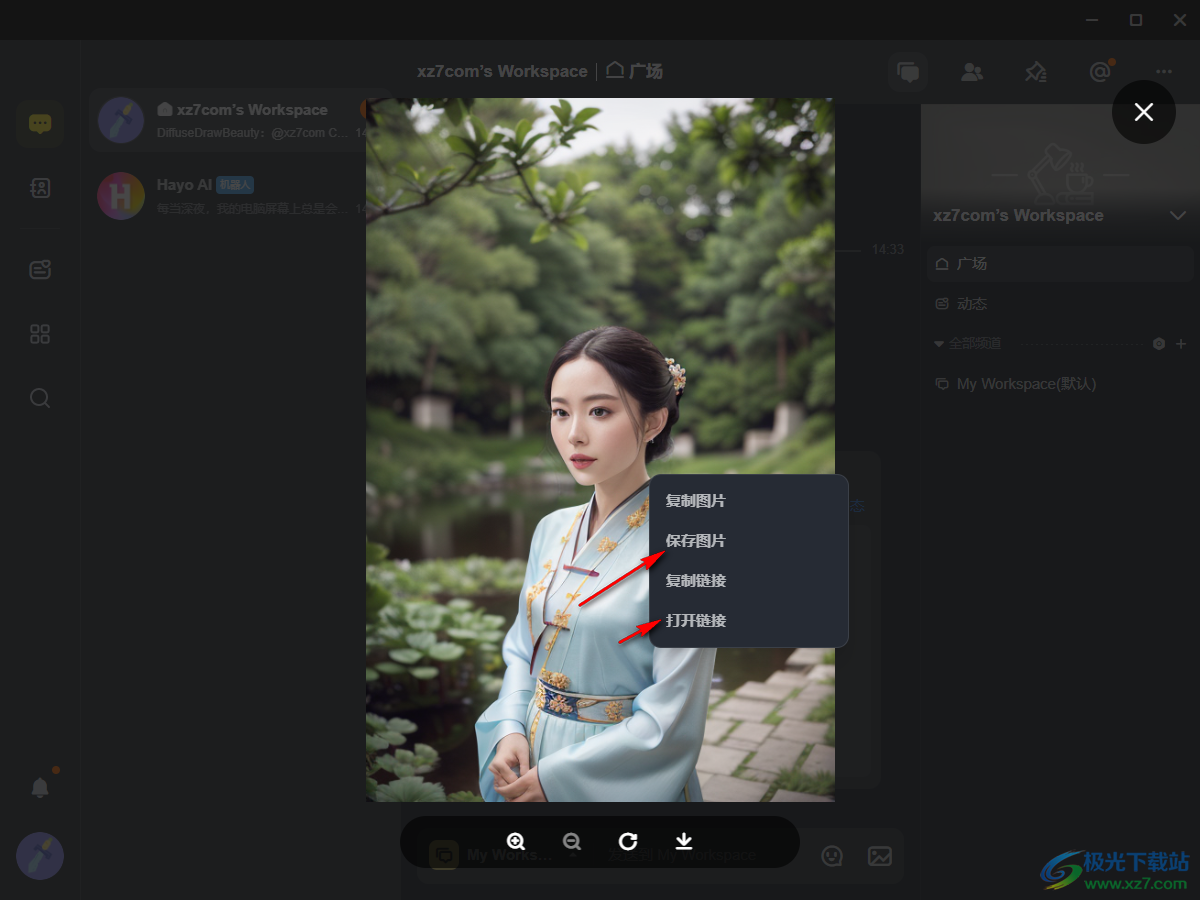
Task: Expand the xz7com's Workspace dropdown chevron
Action: (1178, 216)
